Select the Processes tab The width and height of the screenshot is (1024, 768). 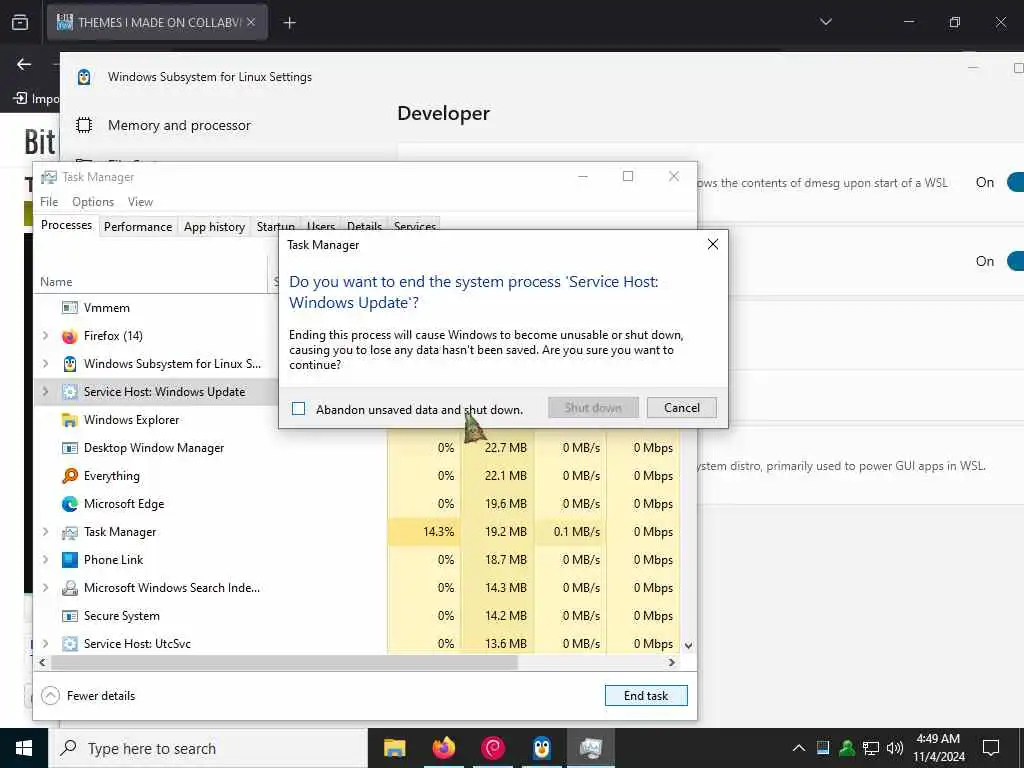66,225
